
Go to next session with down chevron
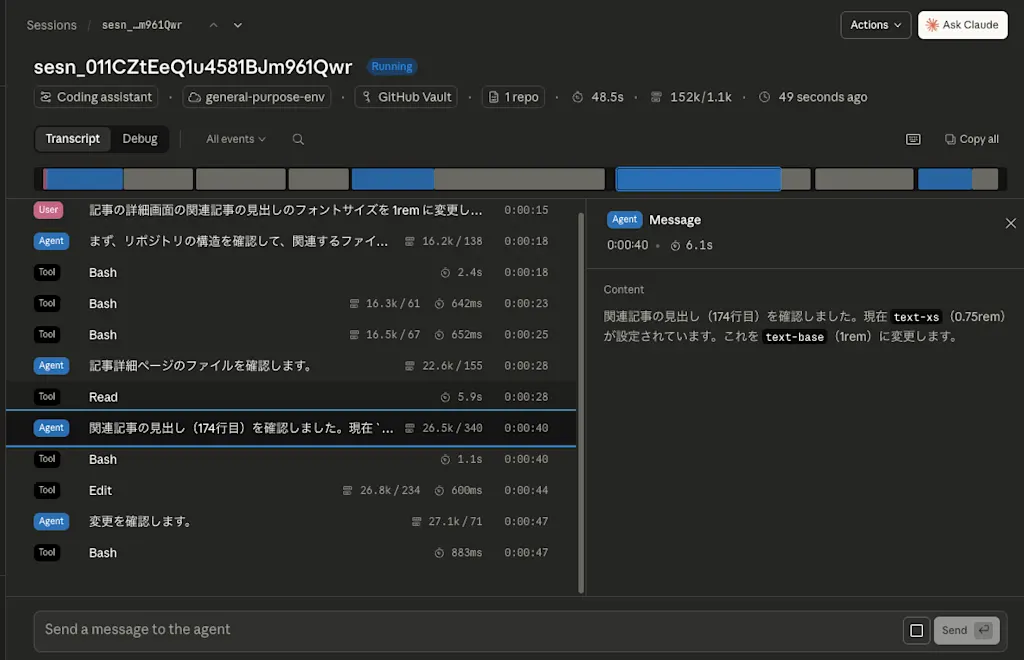pyautogui.click(x=238, y=25)
